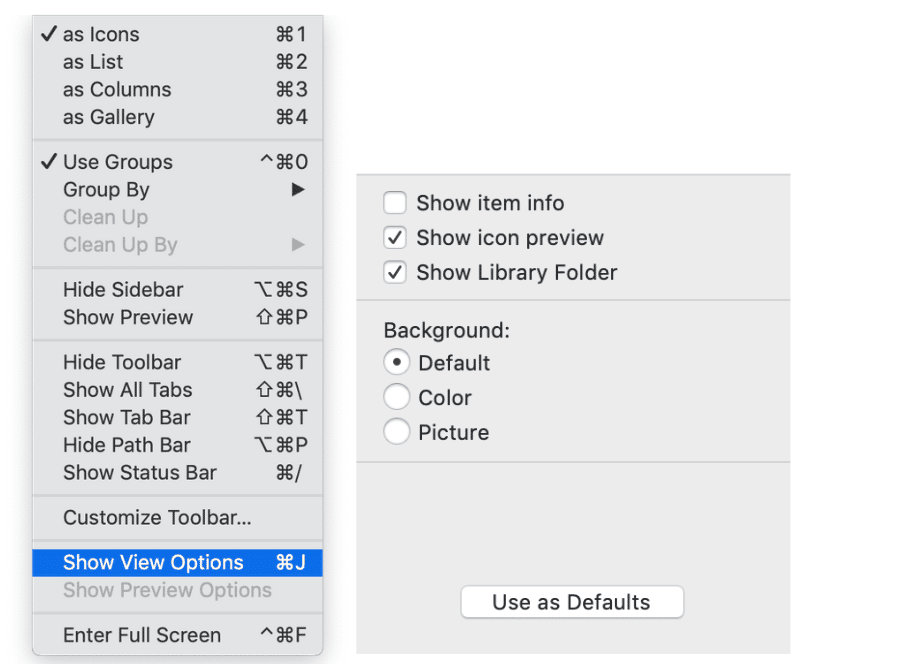Viewport: 906px width, 664px height.
Task: Select 'Show Preview' menu entry
Action: click(x=177, y=317)
